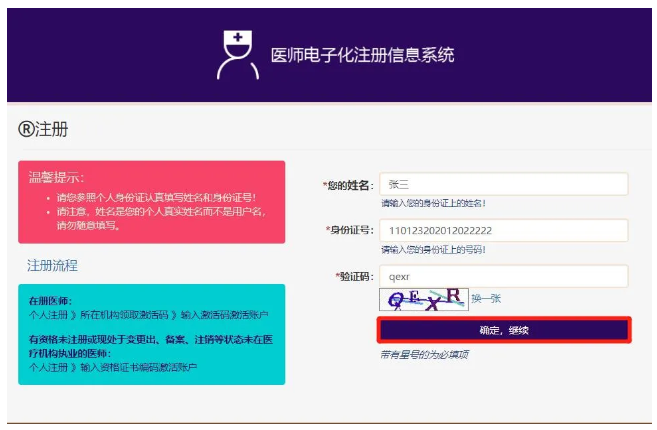Click the 注册流程 section heading
657x430 pixels.
(52, 265)
